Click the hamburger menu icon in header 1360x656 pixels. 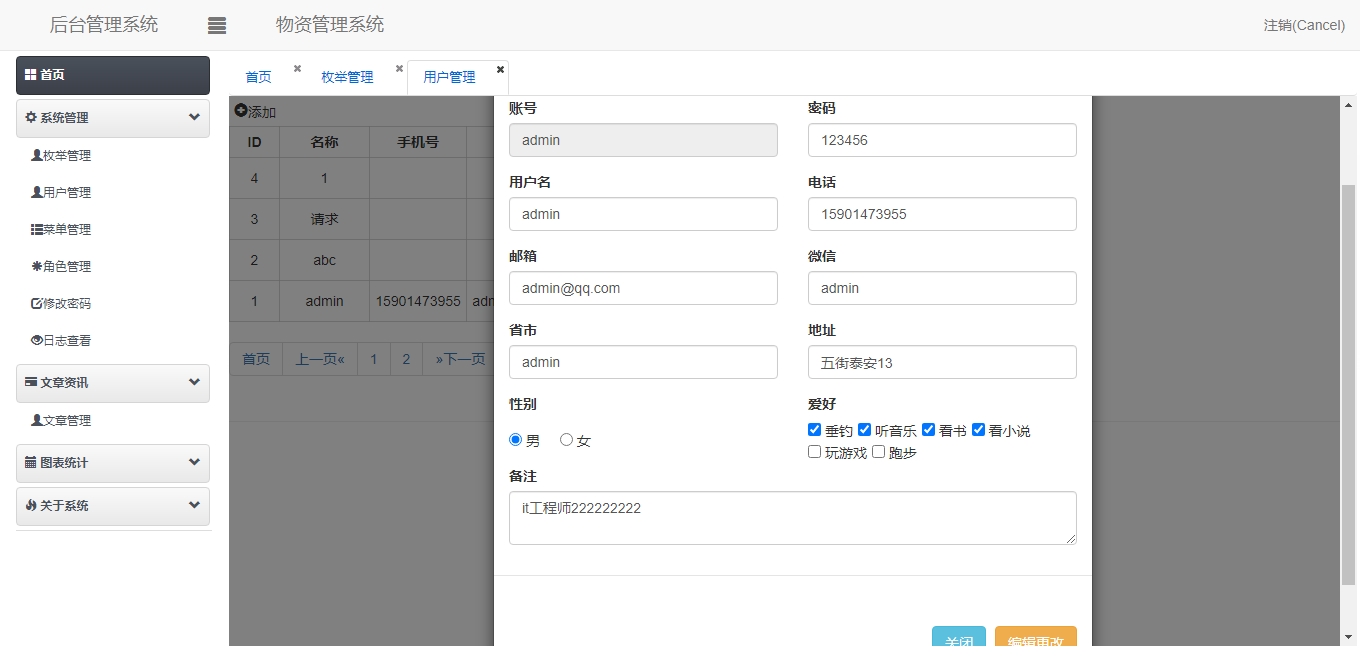click(x=217, y=26)
